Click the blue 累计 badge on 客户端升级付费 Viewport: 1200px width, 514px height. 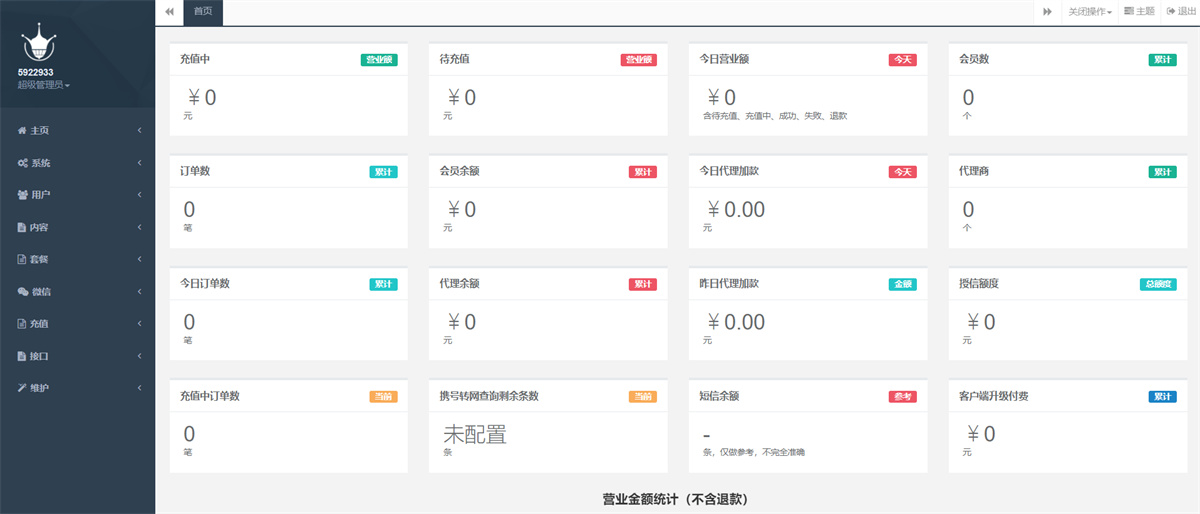tap(1162, 397)
